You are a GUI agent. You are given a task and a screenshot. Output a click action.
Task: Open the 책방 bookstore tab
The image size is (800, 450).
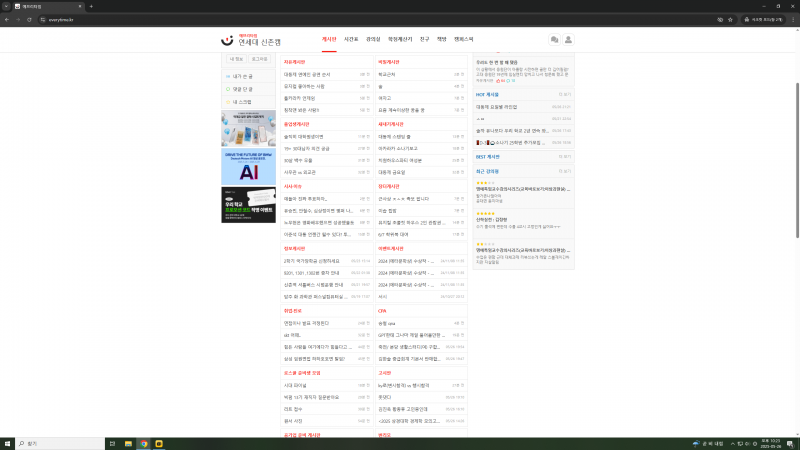(442, 39)
